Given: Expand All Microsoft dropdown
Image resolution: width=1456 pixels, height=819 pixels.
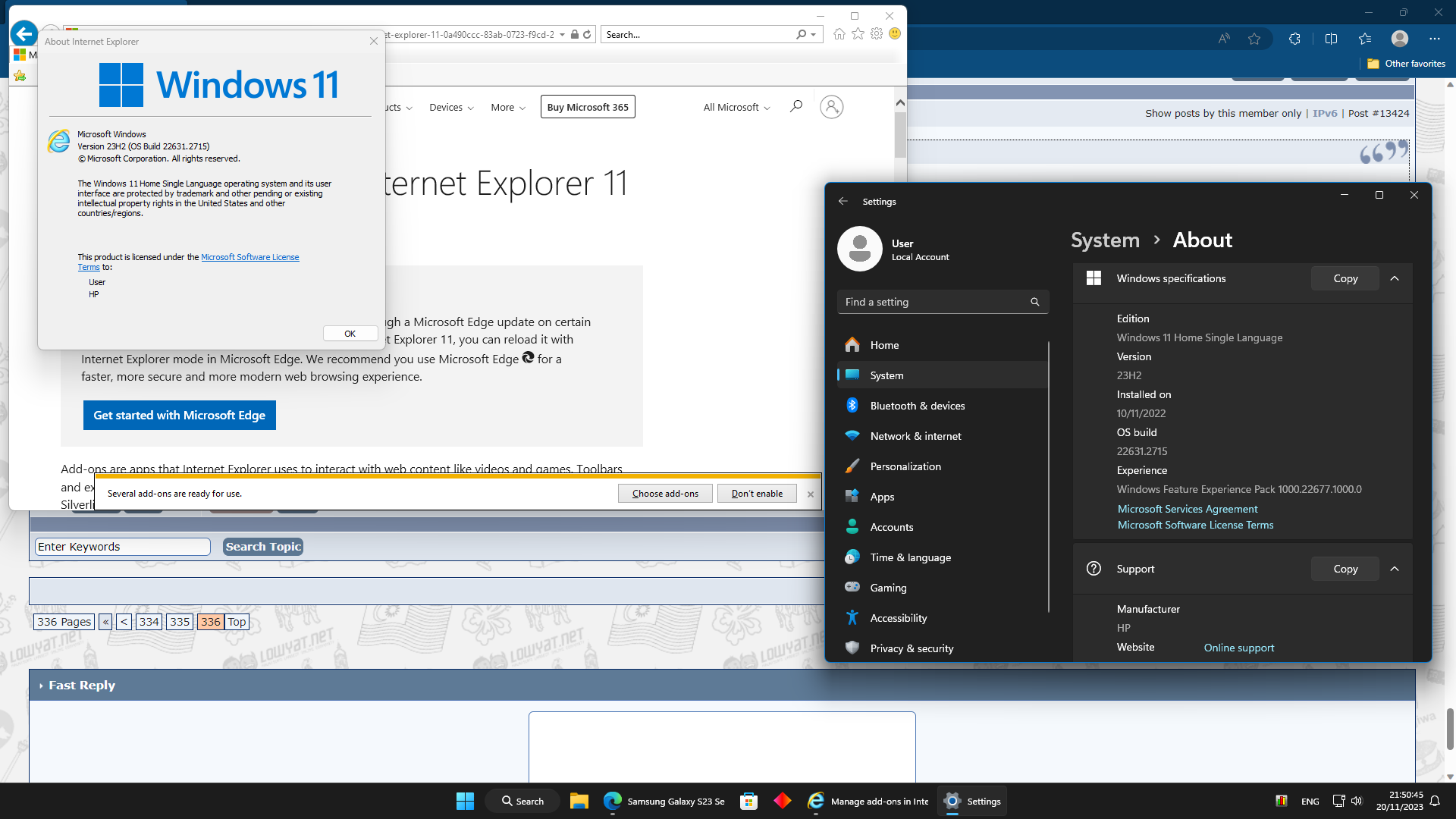Looking at the screenshot, I should tap(736, 108).
